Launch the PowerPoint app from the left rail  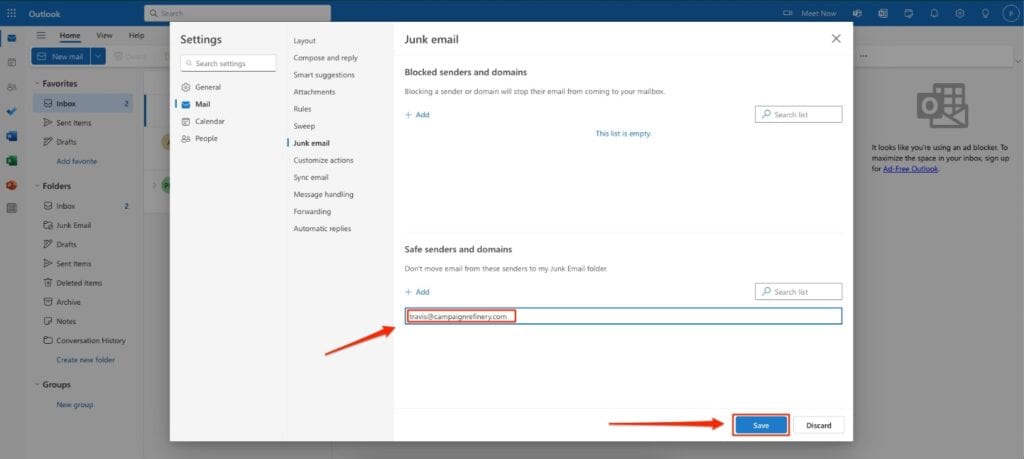[x=12, y=185]
